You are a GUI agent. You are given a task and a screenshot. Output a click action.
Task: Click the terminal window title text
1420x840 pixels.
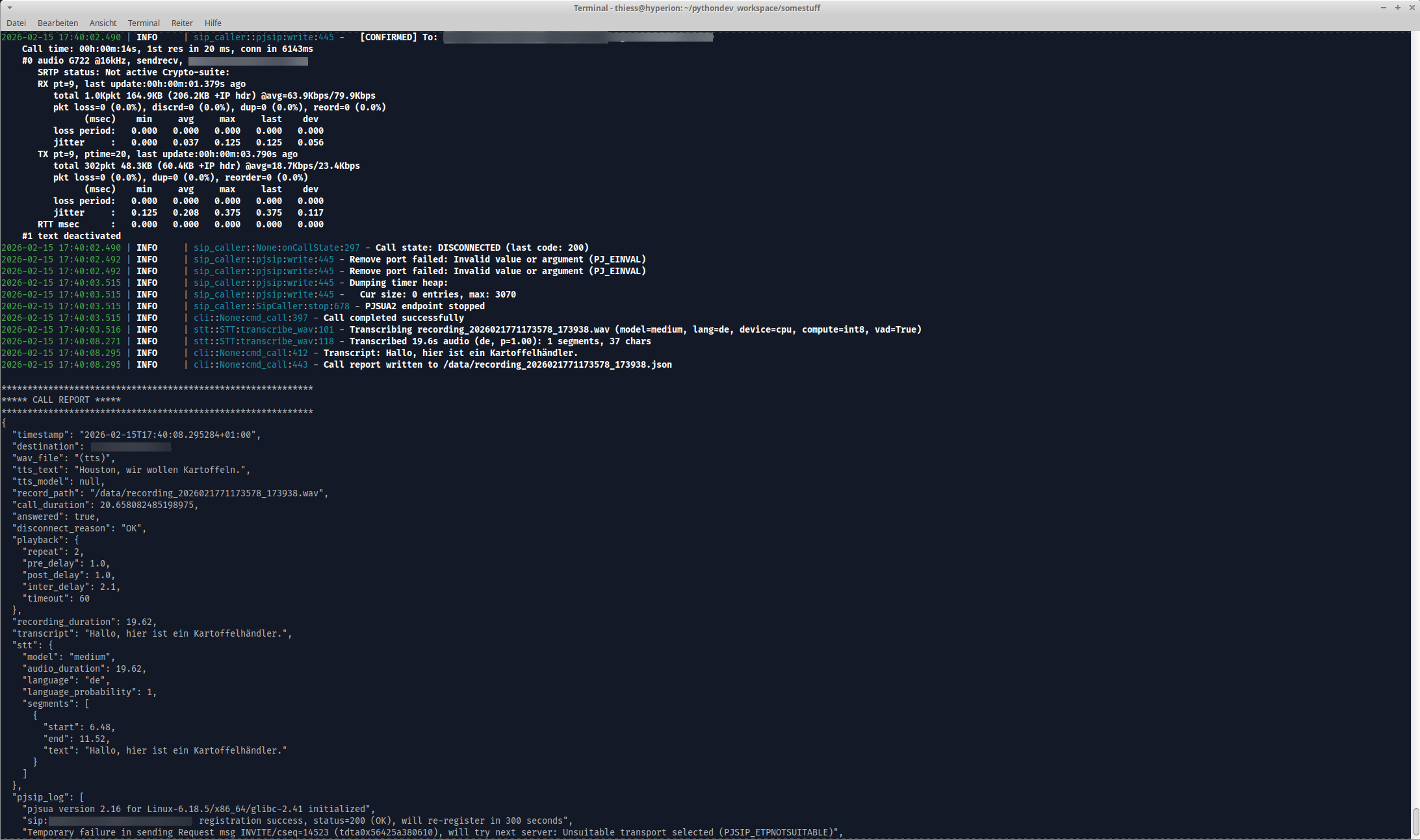(697, 8)
